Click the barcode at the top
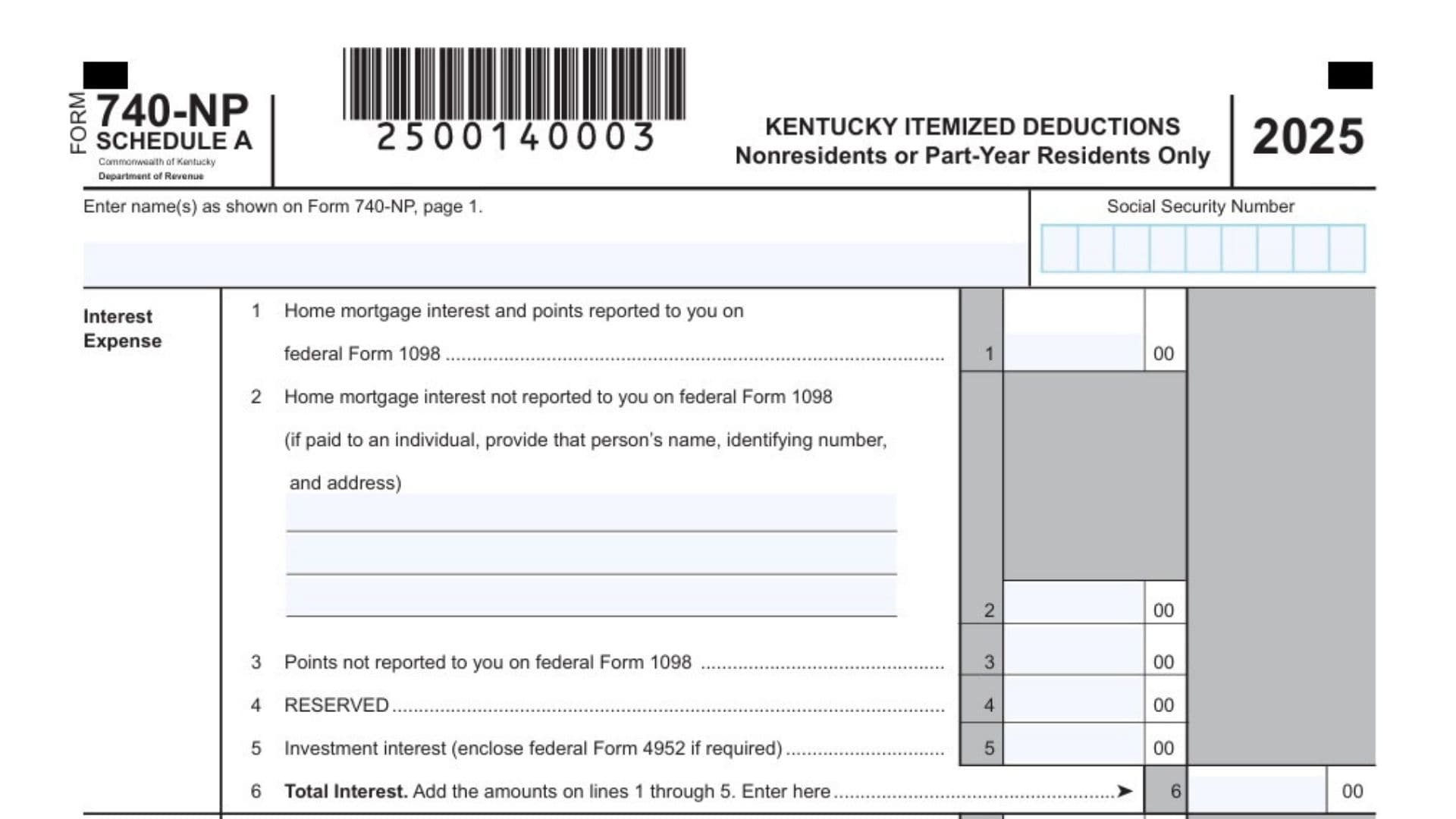Viewport: 1456px width, 819px height. (x=514, y=84)
